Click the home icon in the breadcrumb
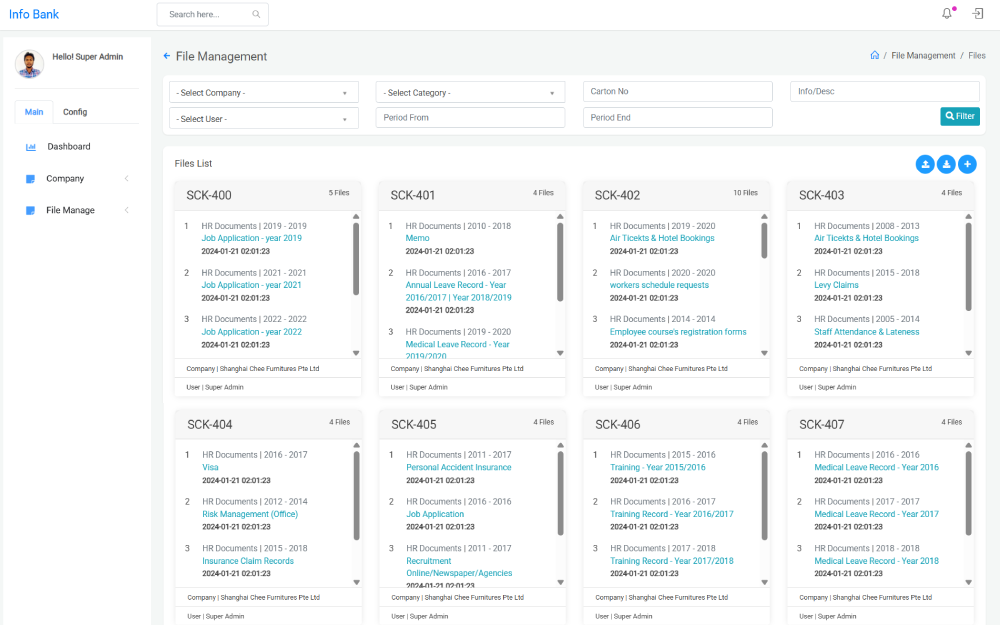 [875, 55]
